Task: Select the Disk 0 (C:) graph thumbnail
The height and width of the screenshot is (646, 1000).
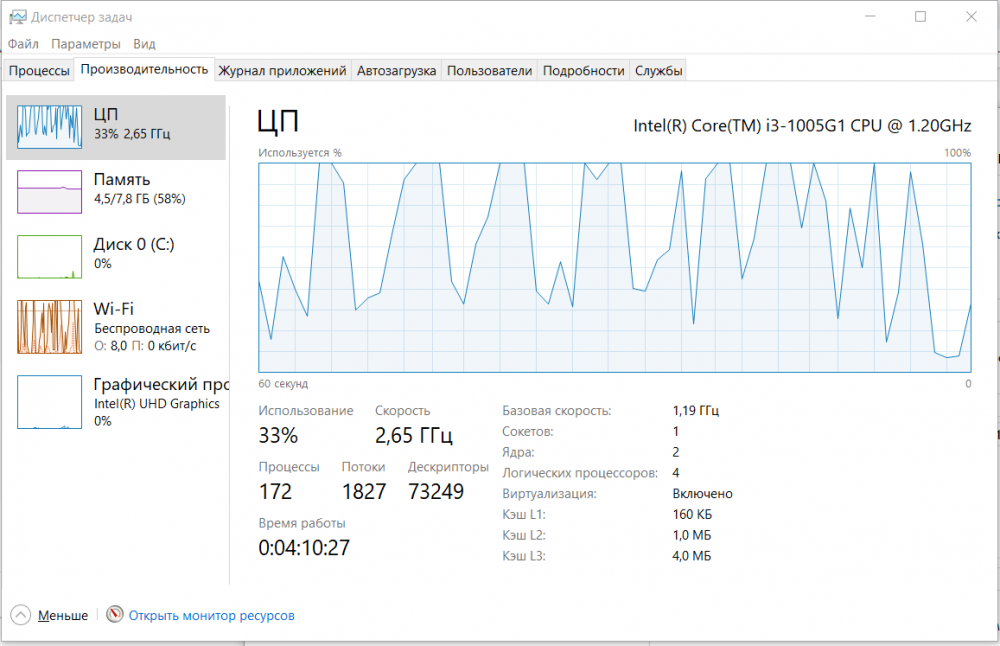Action: tap(50, 256)
